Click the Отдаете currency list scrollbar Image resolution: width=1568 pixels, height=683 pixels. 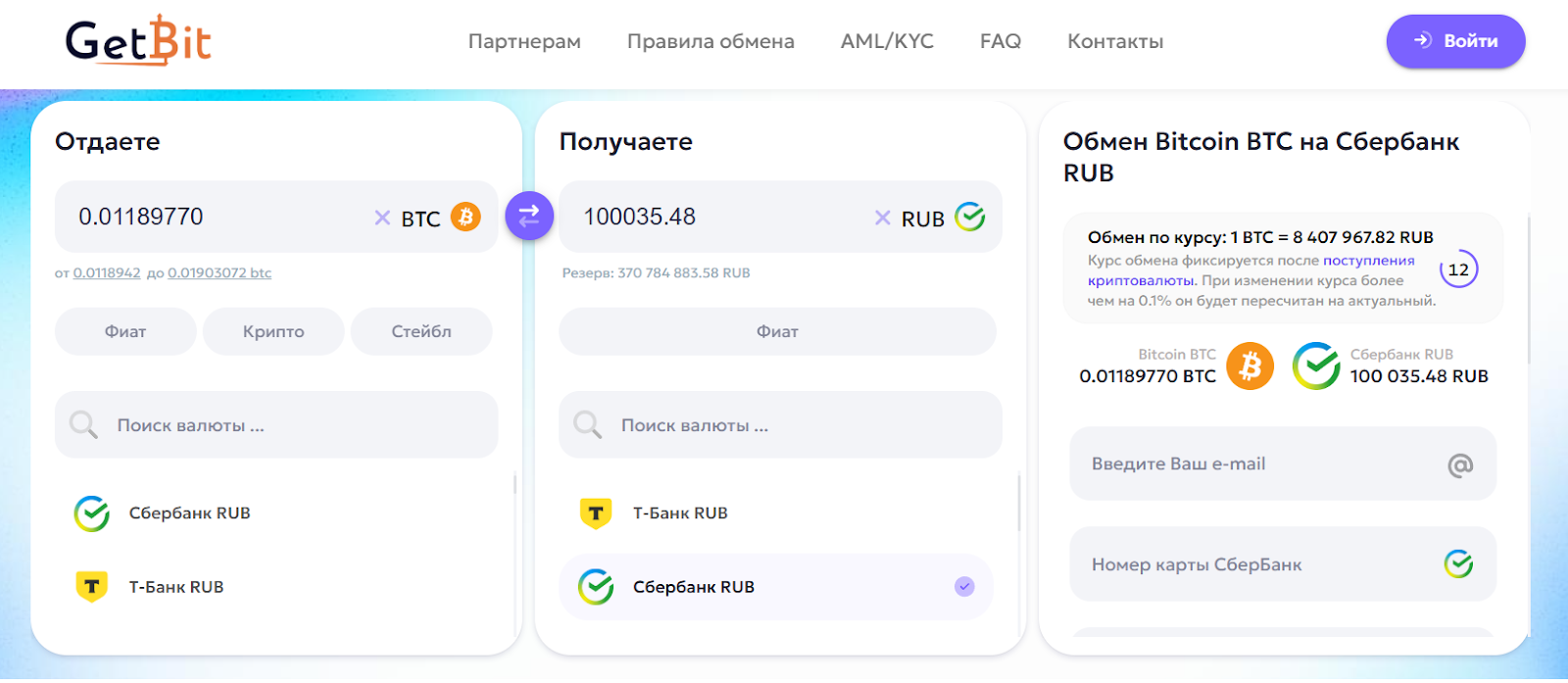pyautogui.click(x=514, y=483)
